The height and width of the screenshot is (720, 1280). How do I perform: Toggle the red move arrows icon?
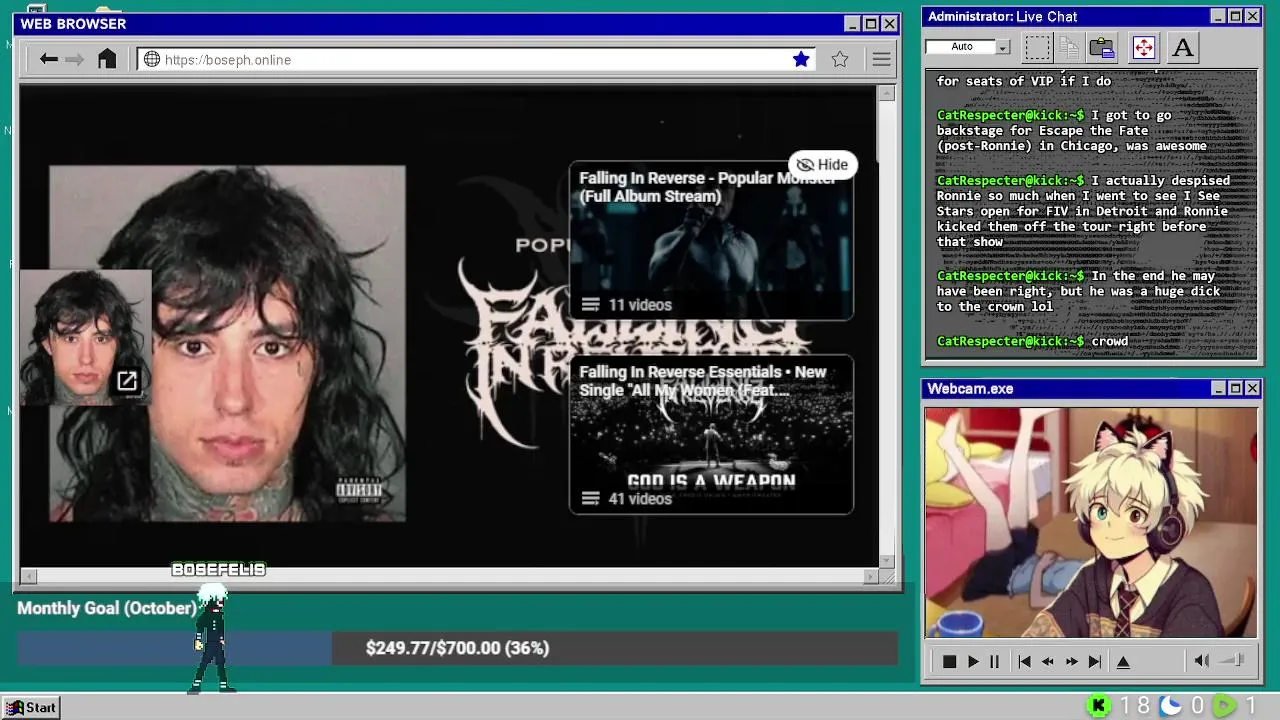(x=1143, y=47)
